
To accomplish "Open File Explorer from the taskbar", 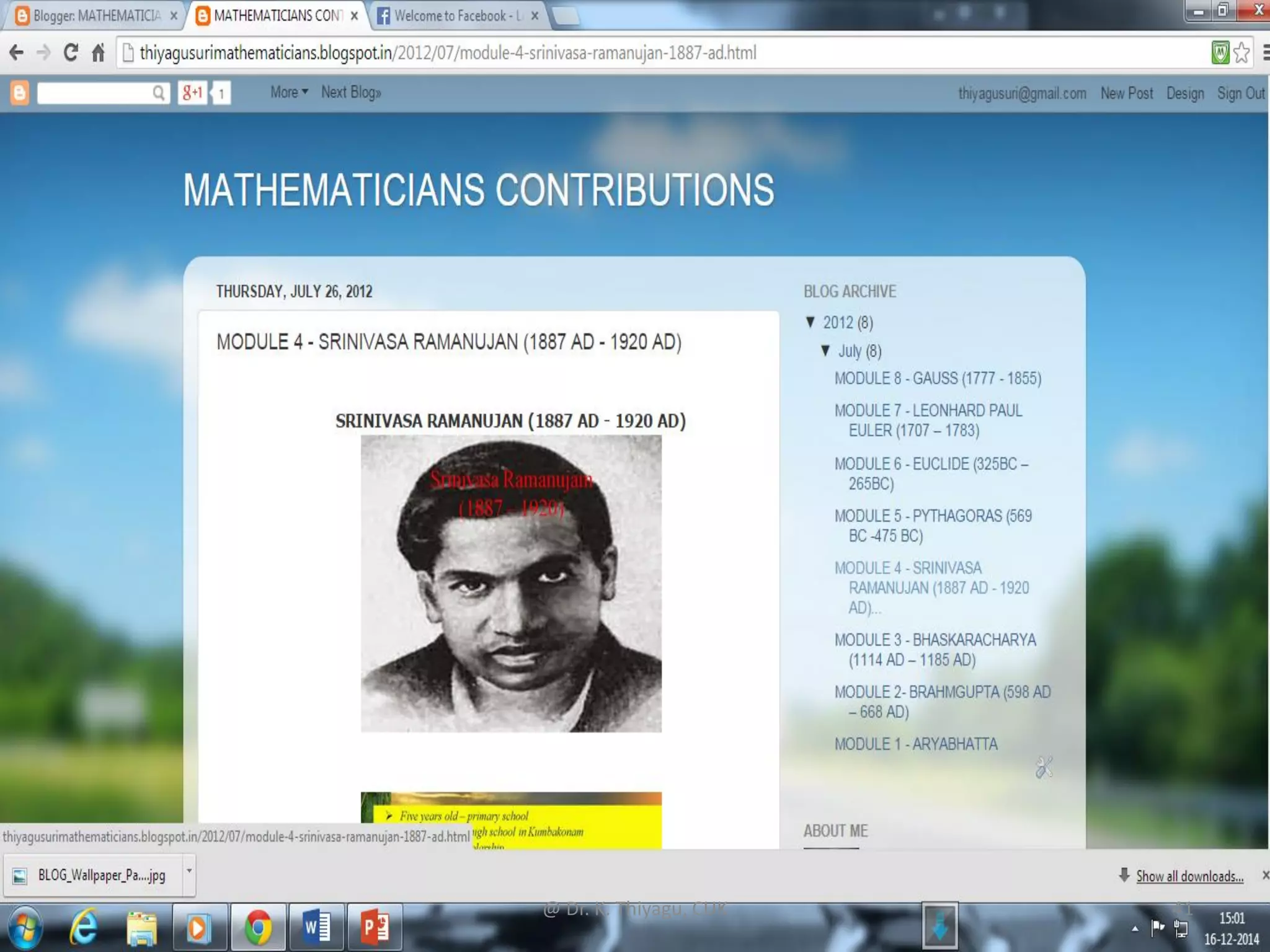I will tap(142, 928).
